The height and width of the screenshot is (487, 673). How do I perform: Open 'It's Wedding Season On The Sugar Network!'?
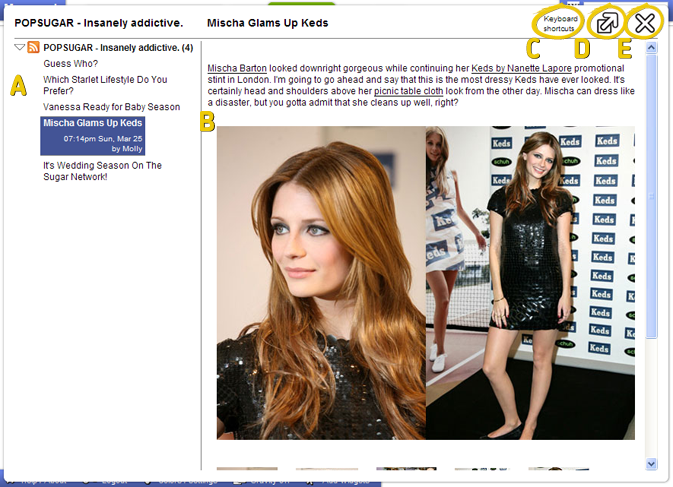coord(103,171)
